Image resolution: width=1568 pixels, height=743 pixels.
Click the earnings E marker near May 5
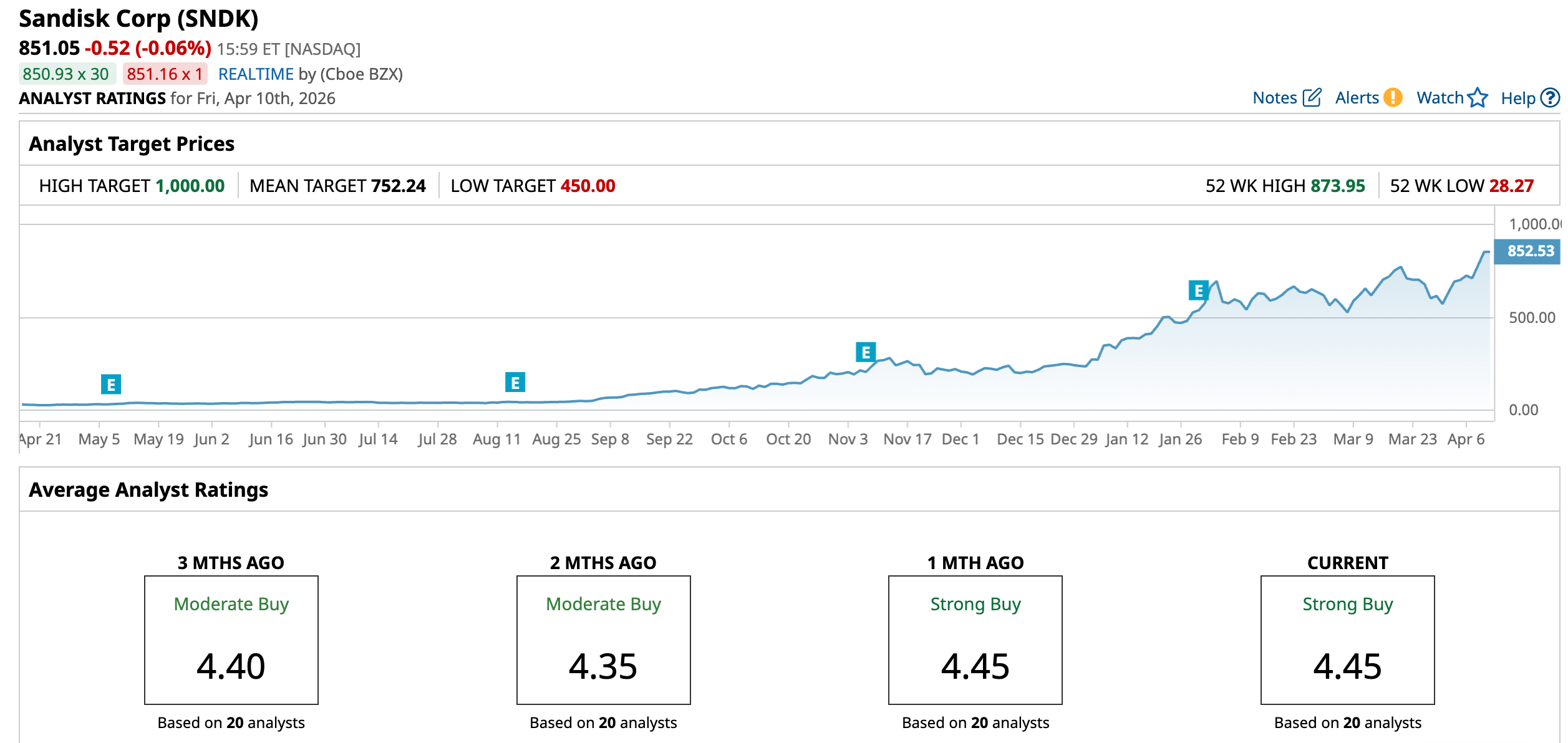tap(111, 385)
